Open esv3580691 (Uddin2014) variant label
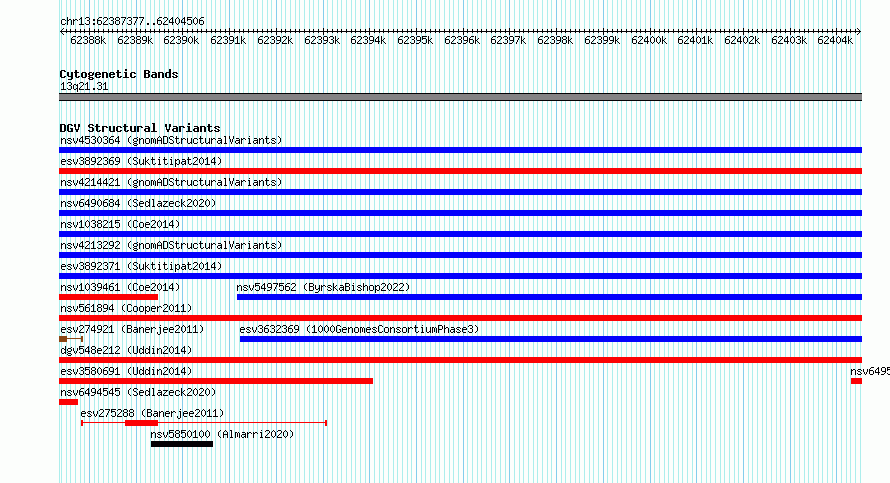Viewport: 890px width, 483px height. [x=126, y=371]
